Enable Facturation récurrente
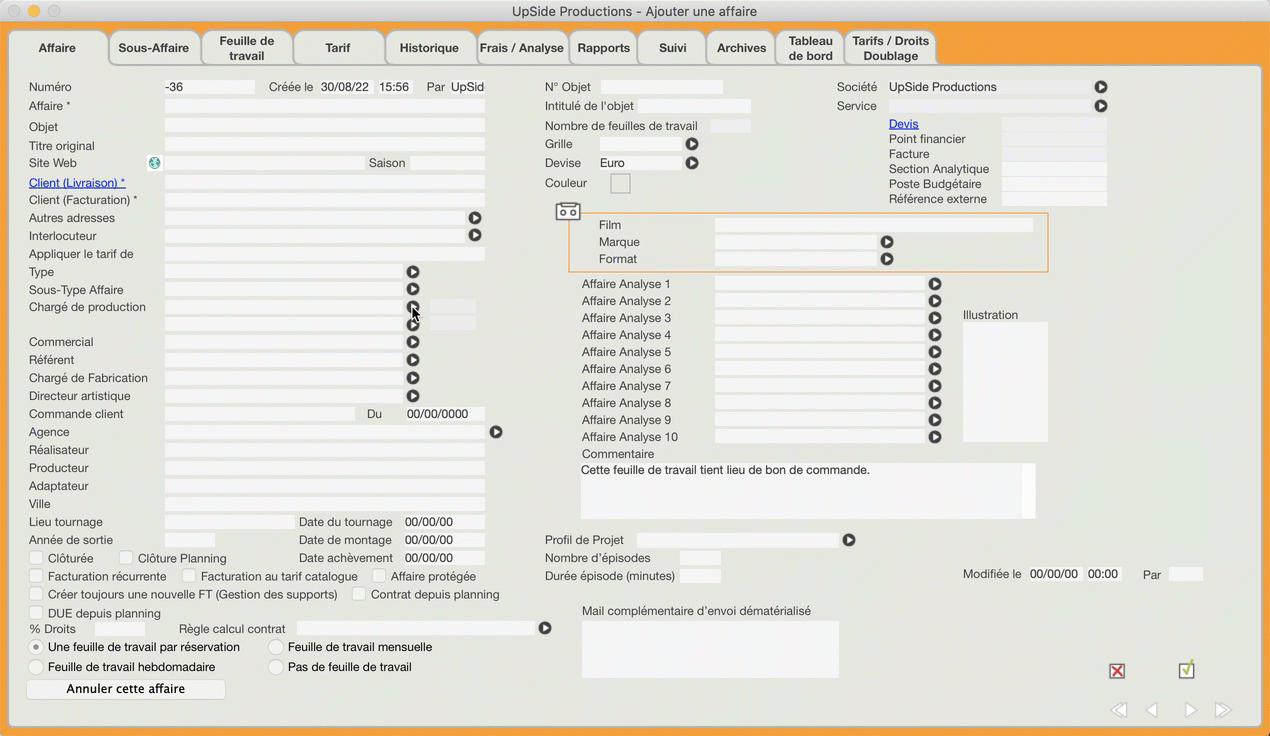The image size is (1270, 736). [x=36, y=576]
